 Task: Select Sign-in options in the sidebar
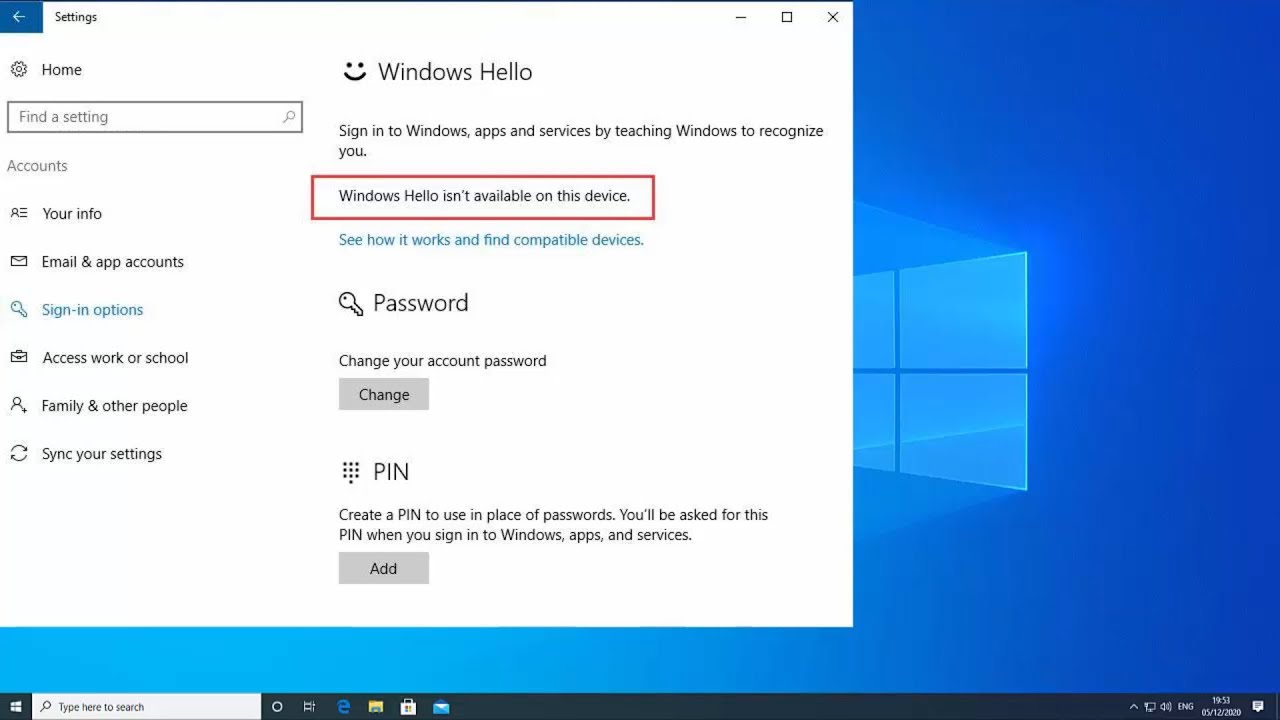point(92,310)
